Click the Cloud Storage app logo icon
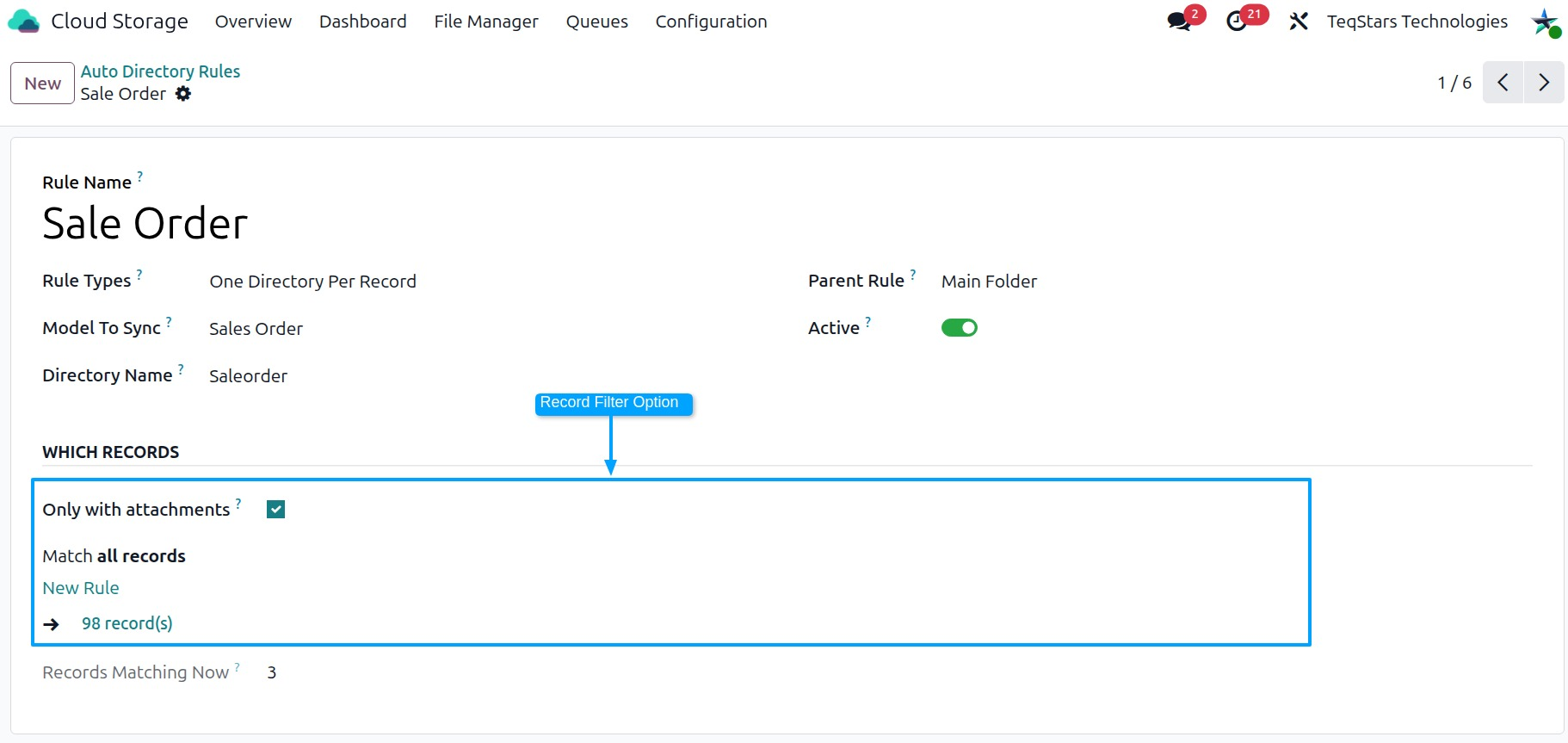1568x743 pixels. pyautogui.click(x=23, y=22)
